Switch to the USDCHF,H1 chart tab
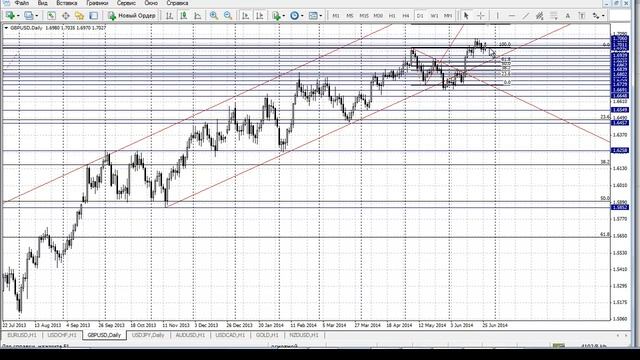This screenshot has height=360, width=640. (62, 335)
